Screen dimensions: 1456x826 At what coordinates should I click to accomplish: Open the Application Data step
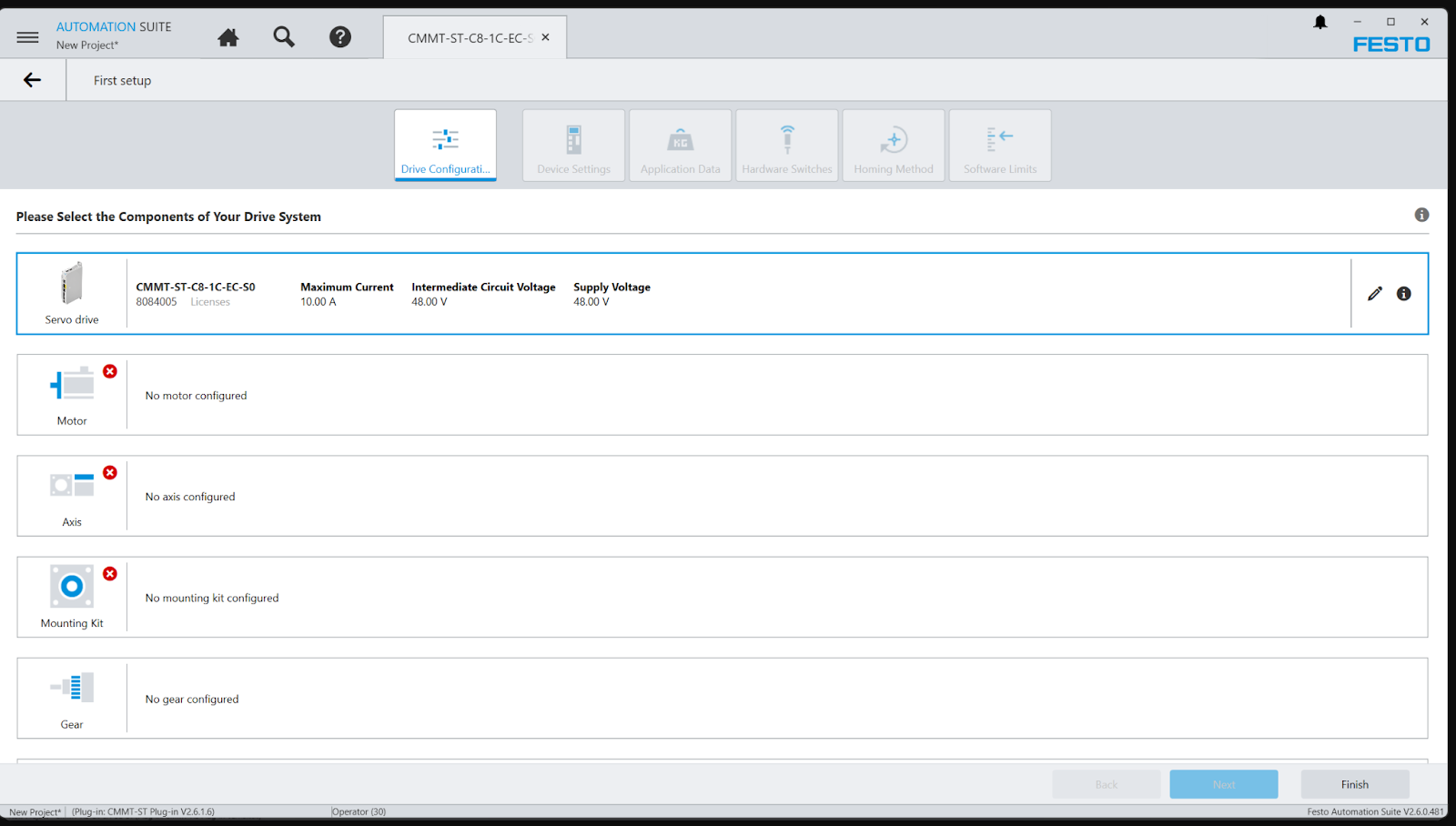(681, 146)
